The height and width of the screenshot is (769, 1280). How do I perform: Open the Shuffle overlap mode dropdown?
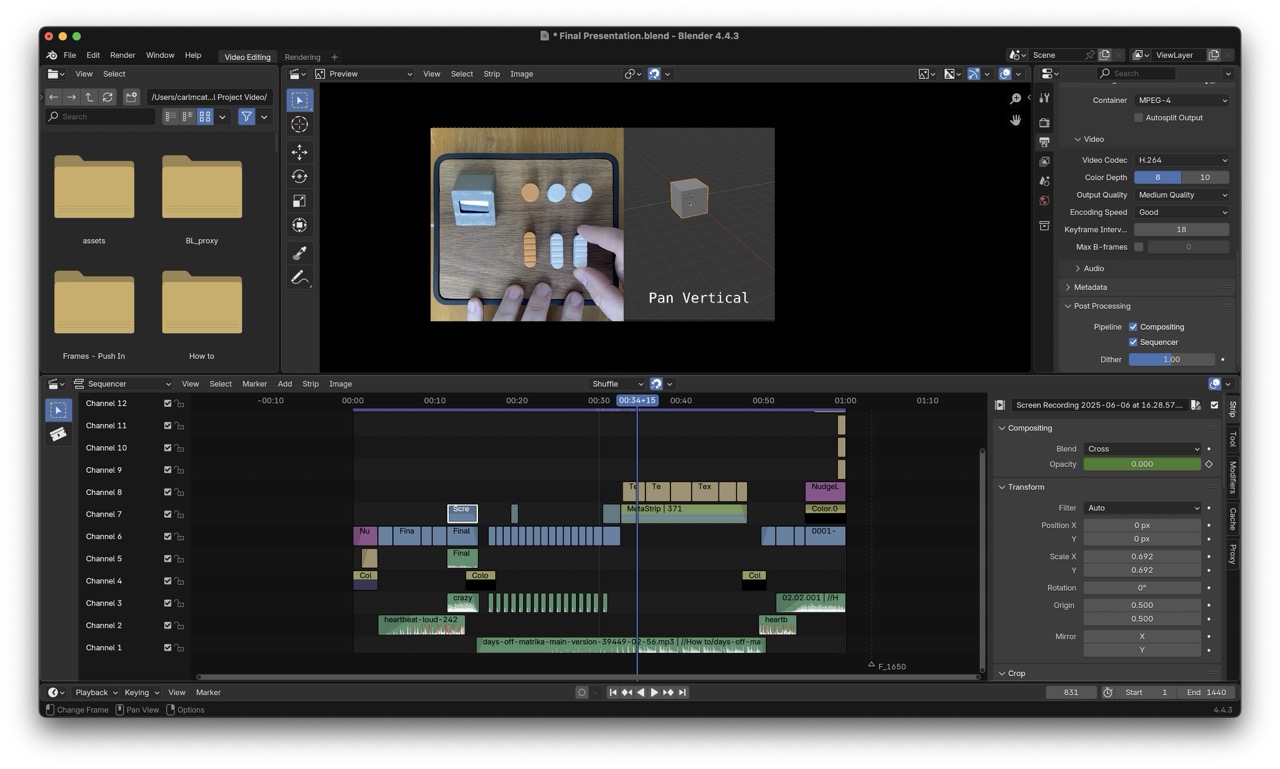click(x=616, y=384)
